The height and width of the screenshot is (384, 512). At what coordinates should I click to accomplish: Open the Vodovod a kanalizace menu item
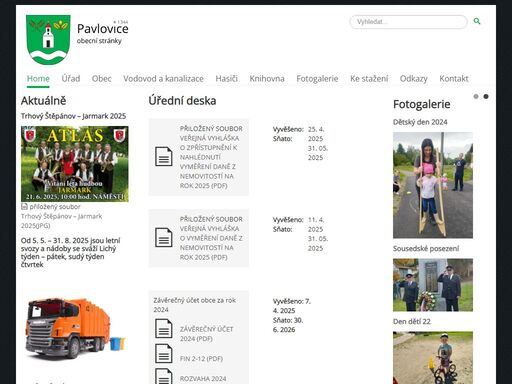tap(163, 79)
